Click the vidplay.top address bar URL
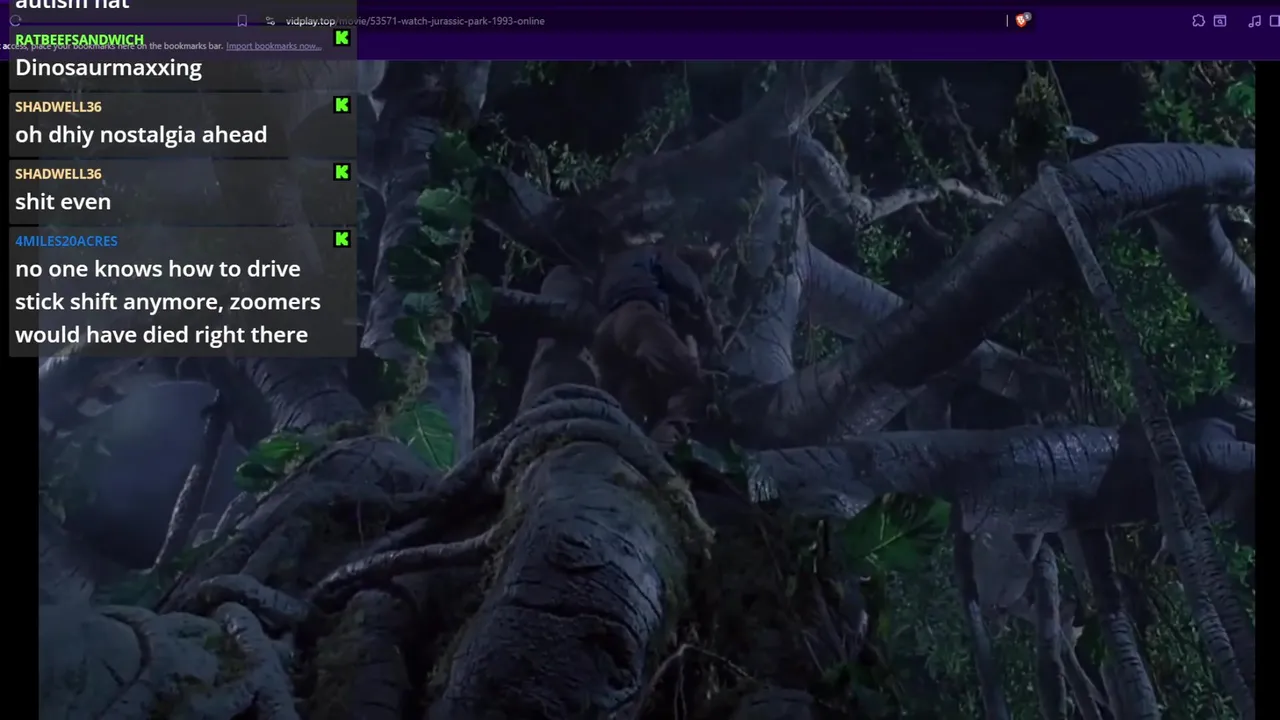Image resolution: width=1280 pixels, height=720 pixels. point(415,21)
